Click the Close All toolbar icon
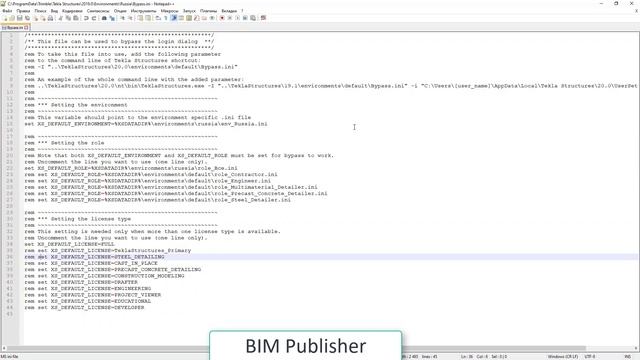640x360 pixels. click(43, 18)
